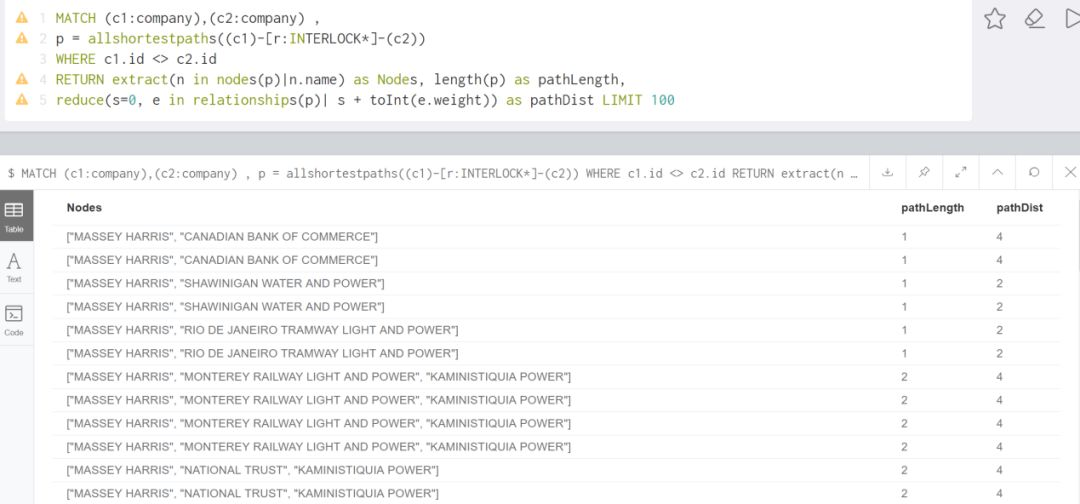Click the query text in result frame header
Viewport: 1080px width, 504px height.
coord(434,174)
